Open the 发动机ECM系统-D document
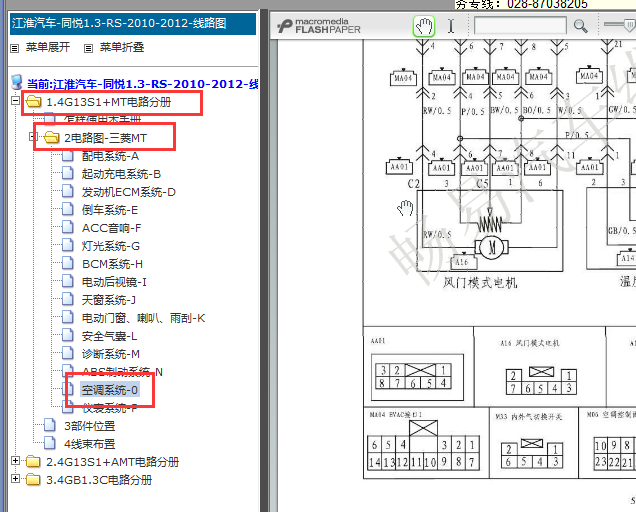The image size is (636, 512). (x=129, y=192)
